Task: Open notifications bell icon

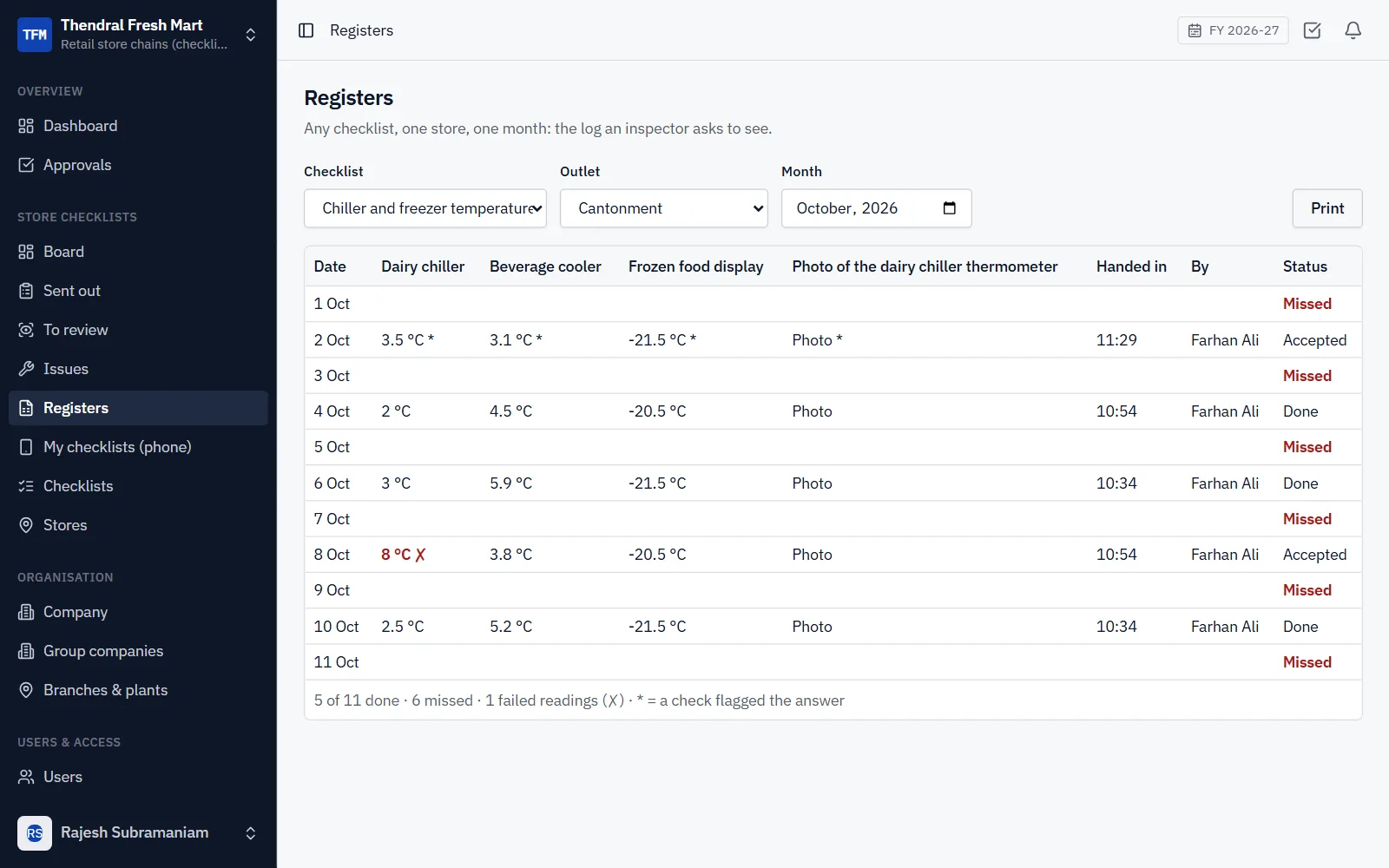Action: pyautogui.click(x=1353, y=30)
